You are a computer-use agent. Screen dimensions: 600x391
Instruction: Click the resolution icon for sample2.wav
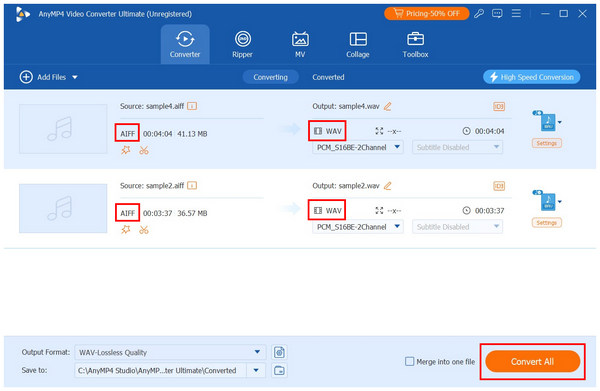(379, 210)
